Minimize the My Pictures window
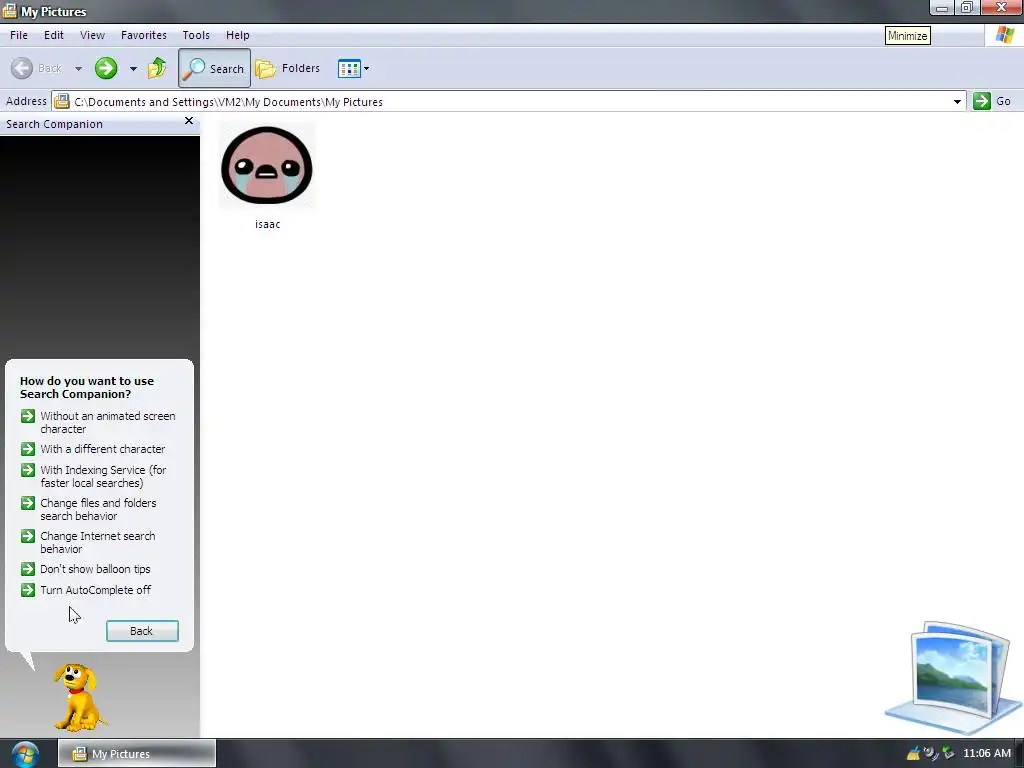1024x768 pixels. [942, 8]
